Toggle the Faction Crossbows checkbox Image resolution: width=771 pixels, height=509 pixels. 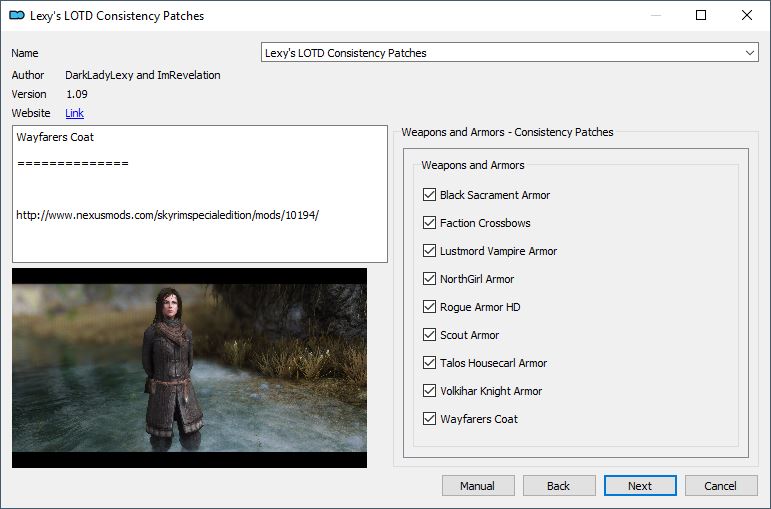[429, 223]
